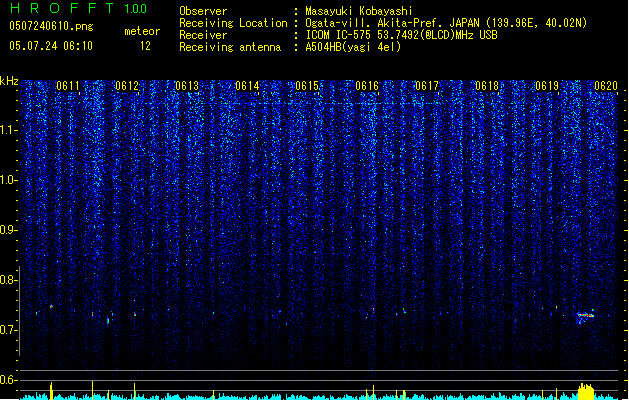This screenshot has width=629, height=400.
Task: Click the 0613 time marker
Action: tap(187, 86)
